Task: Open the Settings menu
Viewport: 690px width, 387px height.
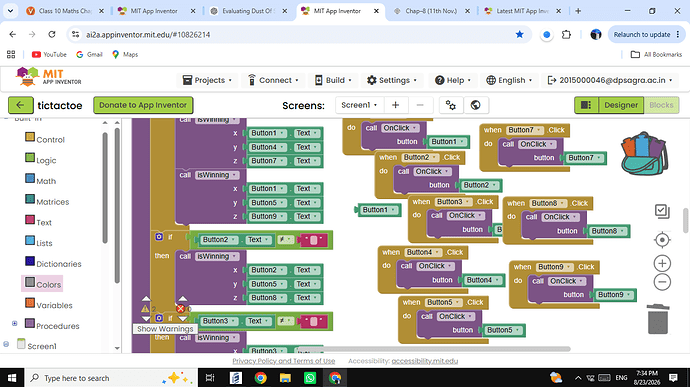Action: (392, 80)
